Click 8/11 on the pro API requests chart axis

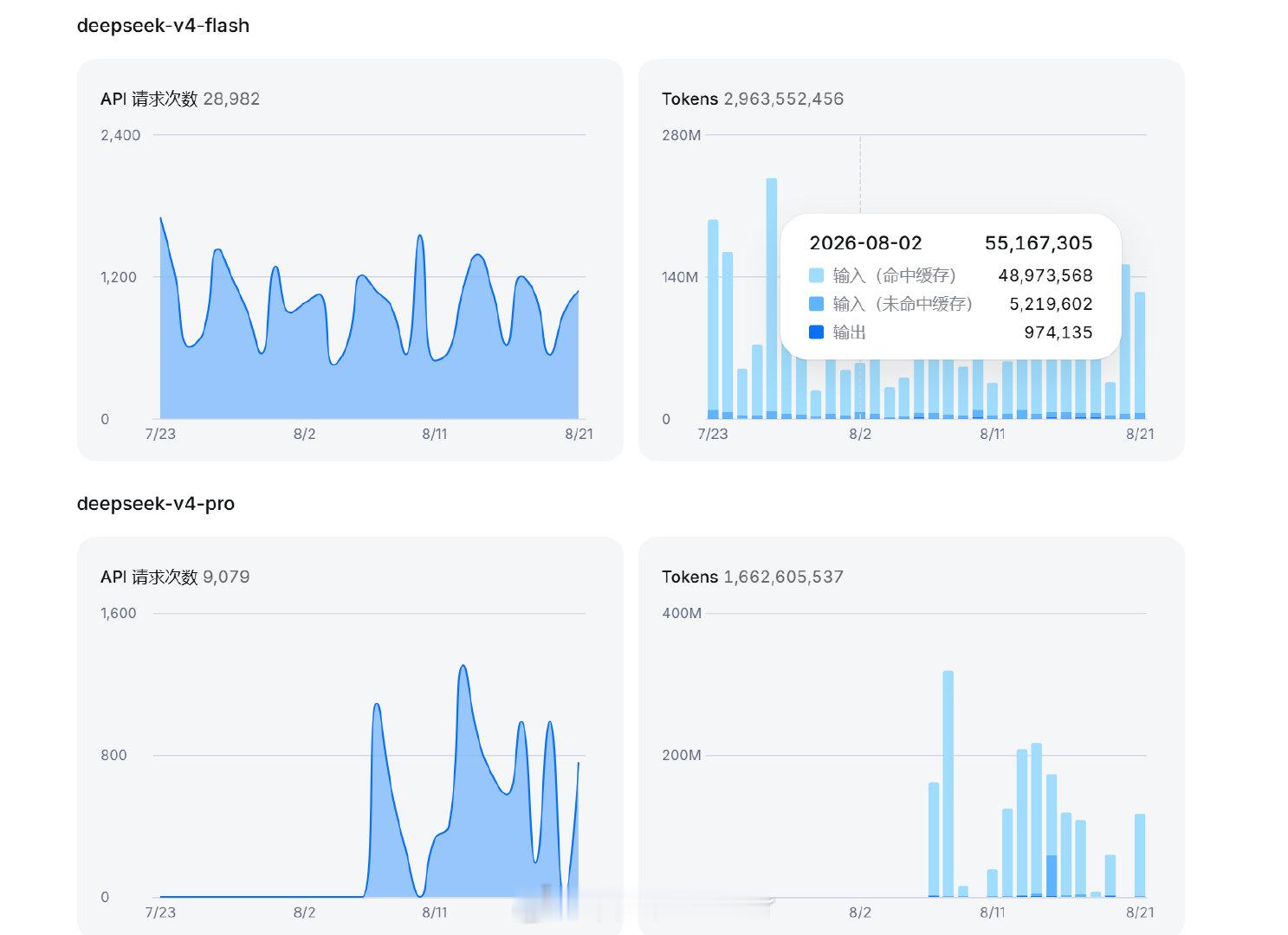click(435, 912)
